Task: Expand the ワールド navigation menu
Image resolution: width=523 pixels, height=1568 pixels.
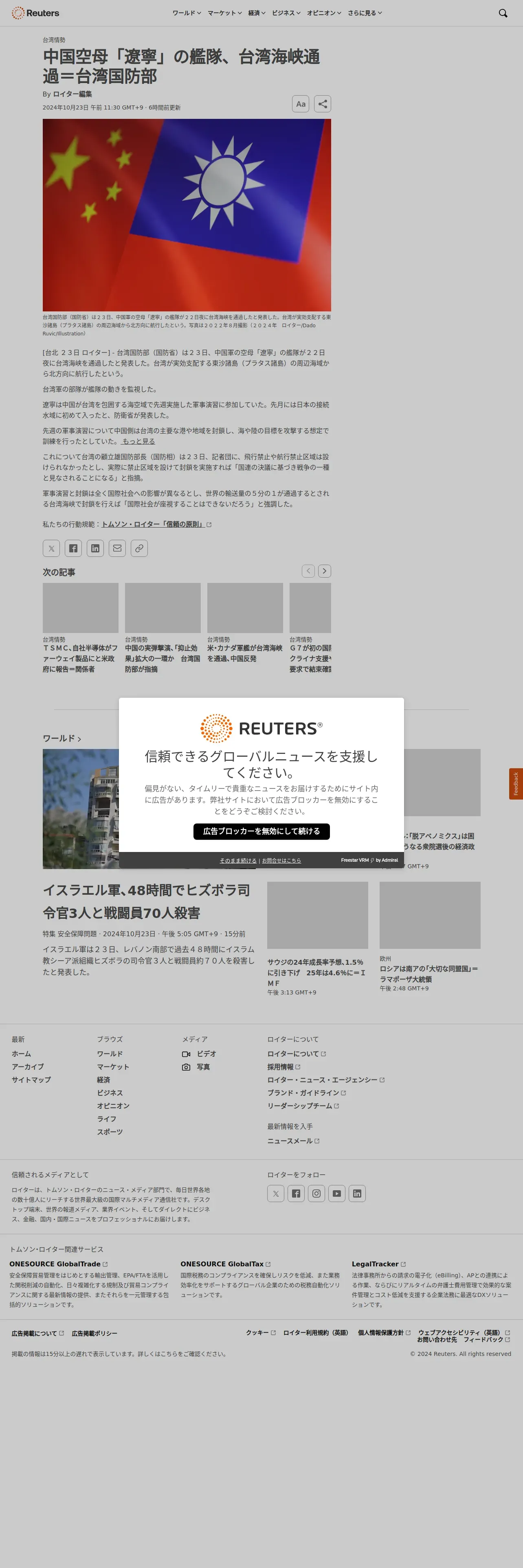Action: (186, 13)
